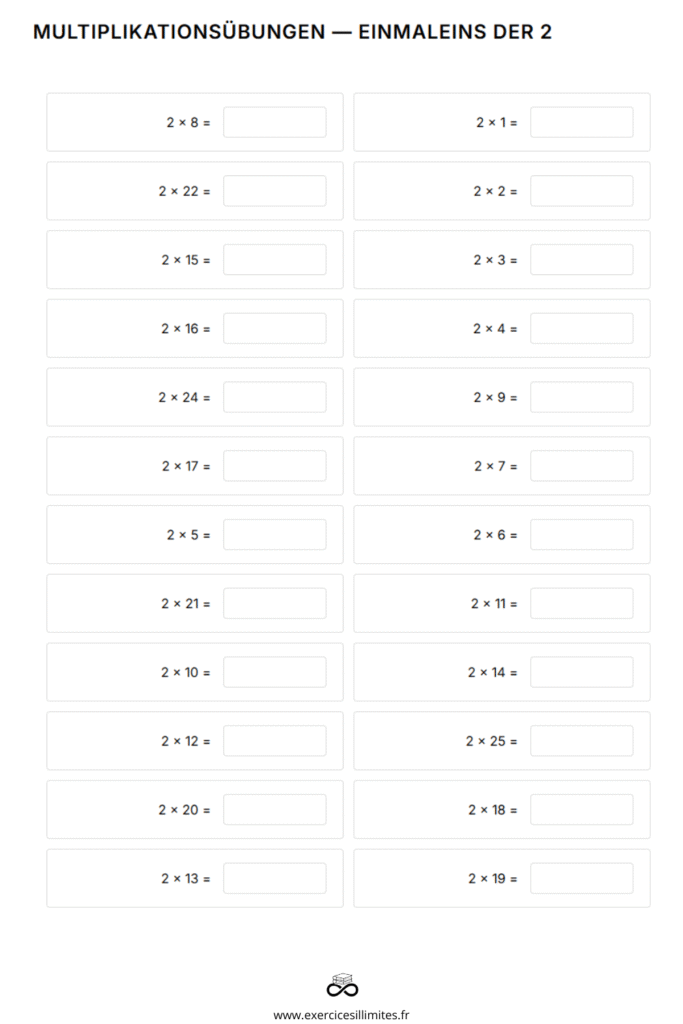Select the 2 × 13 answer field

(x=274, y=878)
